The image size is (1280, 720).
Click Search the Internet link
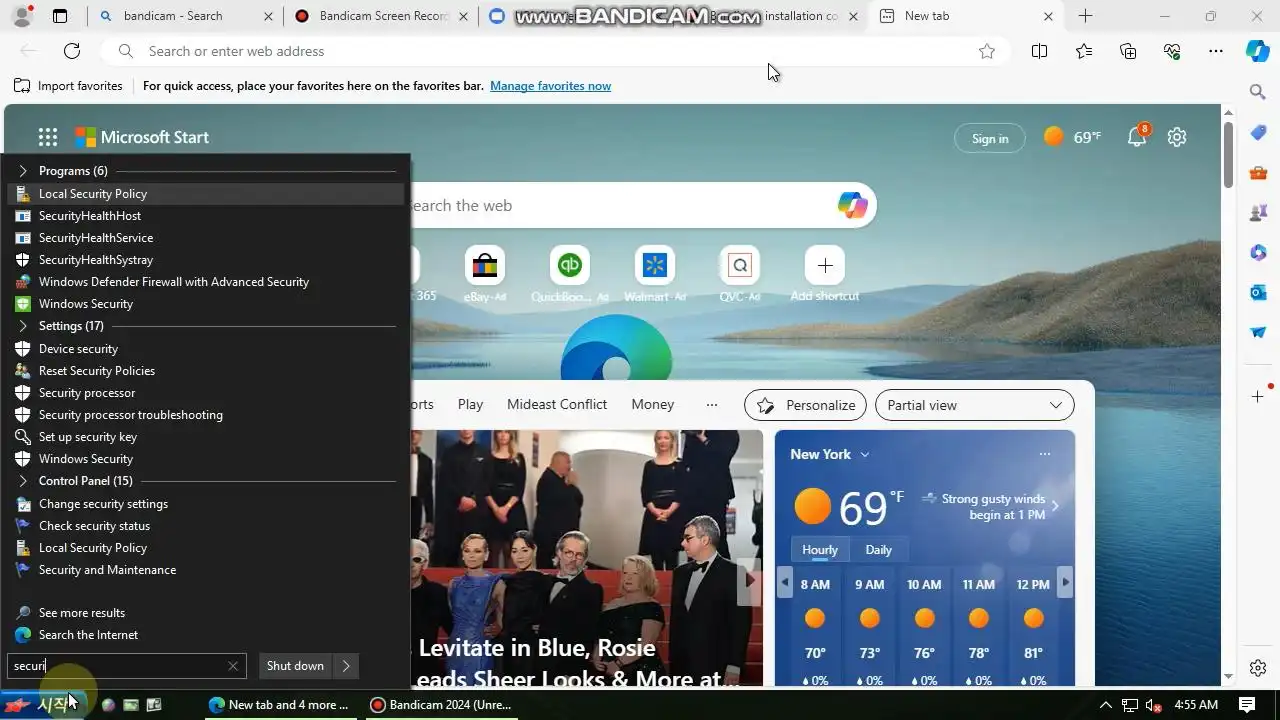pyautogui.click(x=88, y=635)
